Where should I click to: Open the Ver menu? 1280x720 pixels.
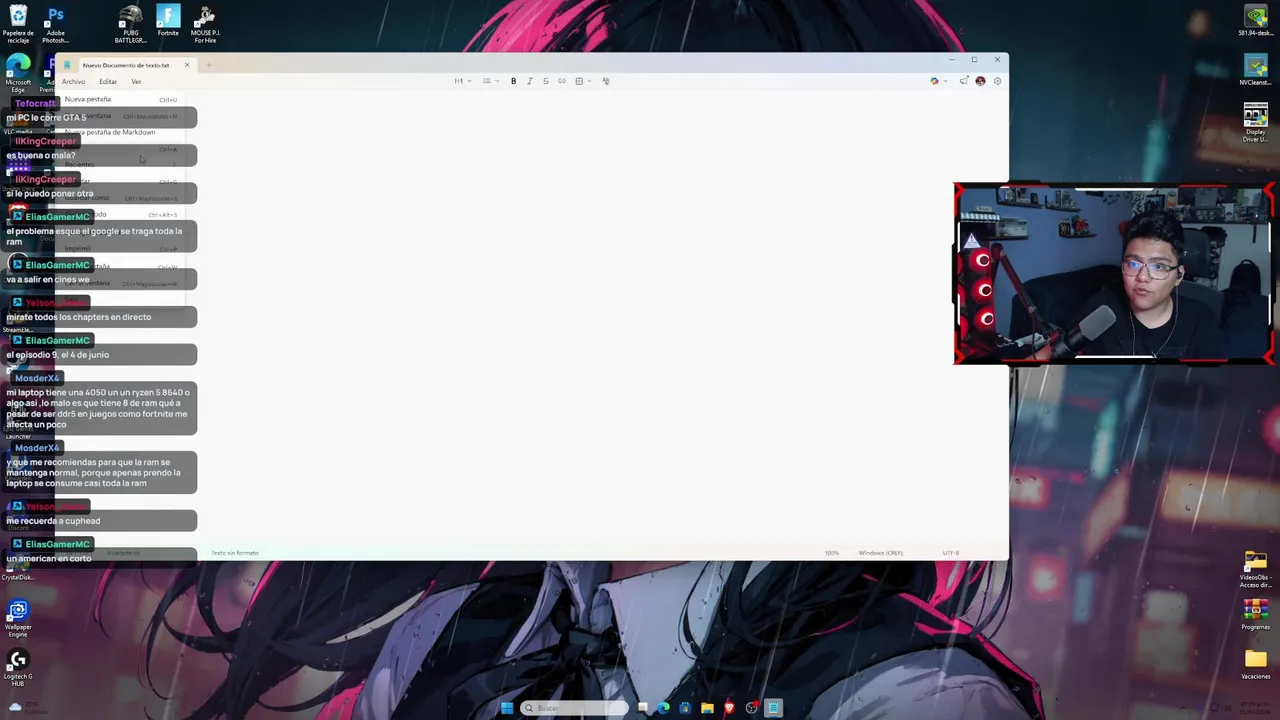[x=136, y=81]
